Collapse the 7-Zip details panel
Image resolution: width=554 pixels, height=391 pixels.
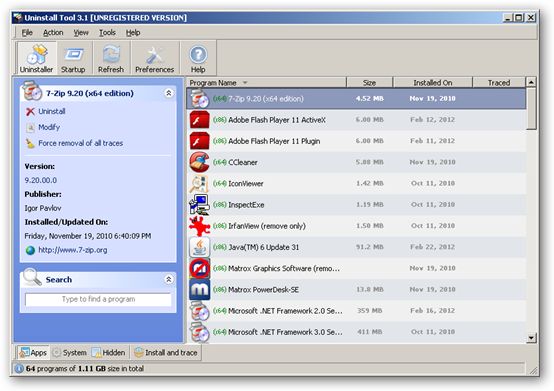pos(169,93)
